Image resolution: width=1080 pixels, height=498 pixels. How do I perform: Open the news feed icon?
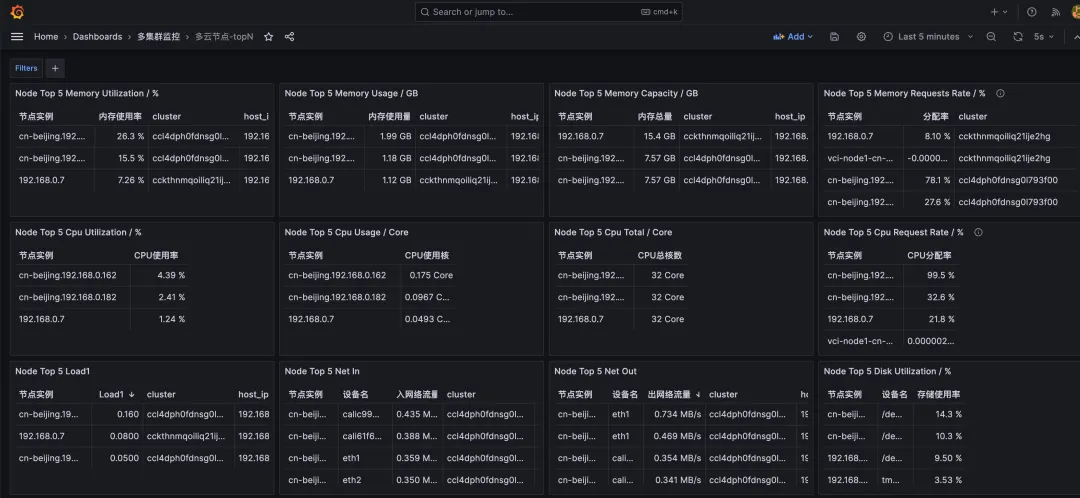point(1055,12)
